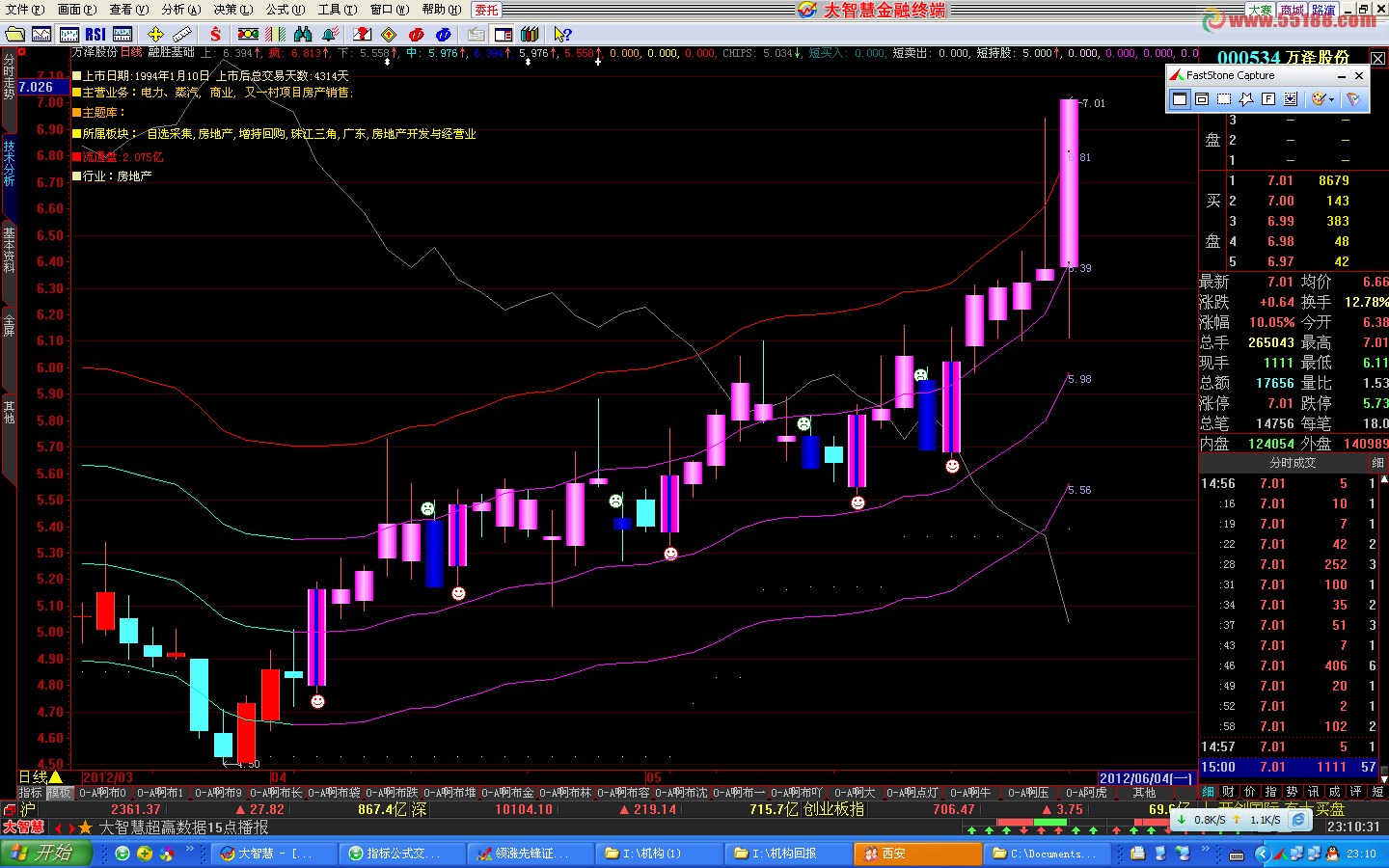Click the 路演 button at top right
The image size is (1389, 868).
point(1323,10)
